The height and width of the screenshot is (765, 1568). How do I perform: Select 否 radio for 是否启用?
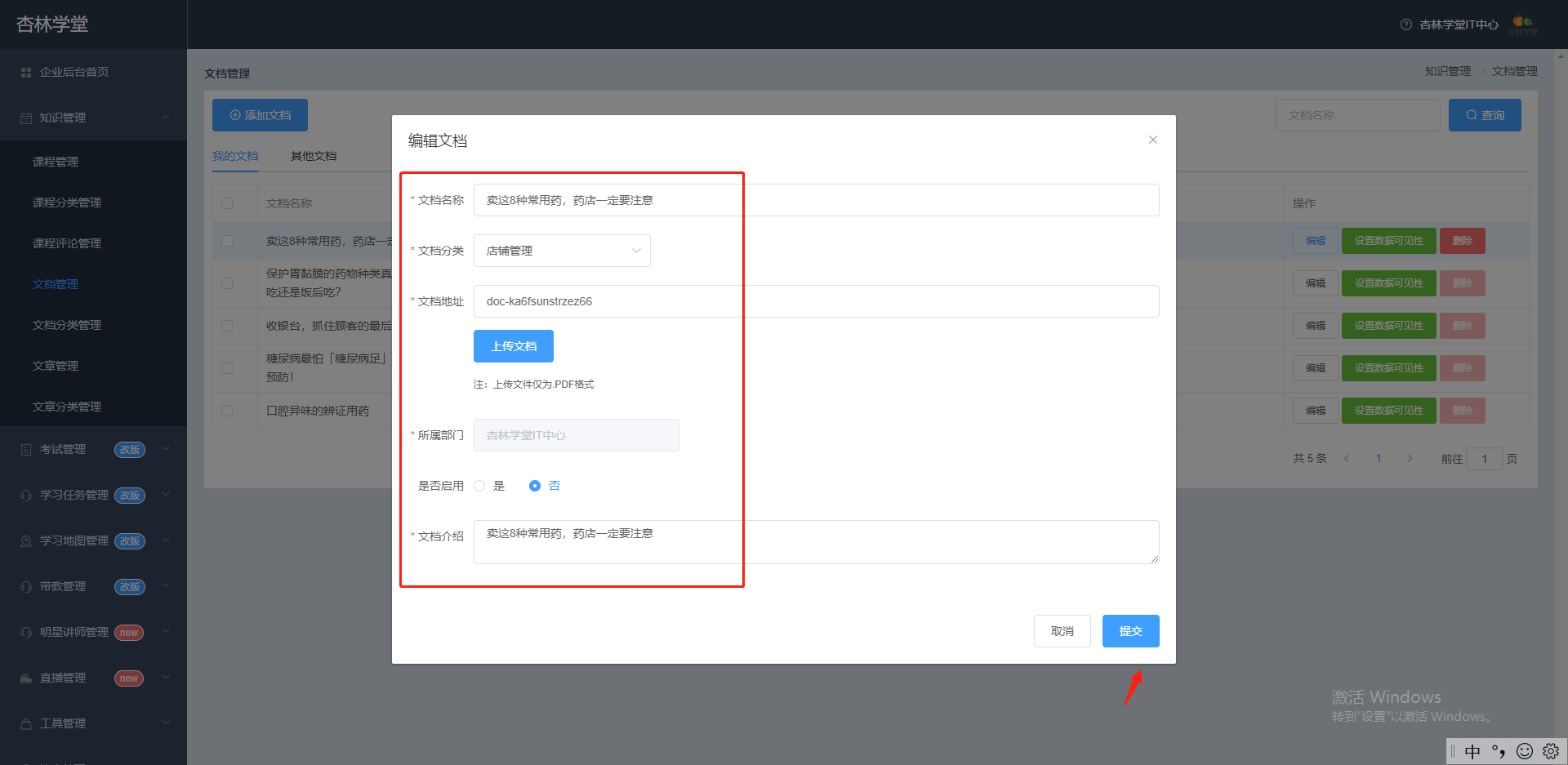point(535,486)
